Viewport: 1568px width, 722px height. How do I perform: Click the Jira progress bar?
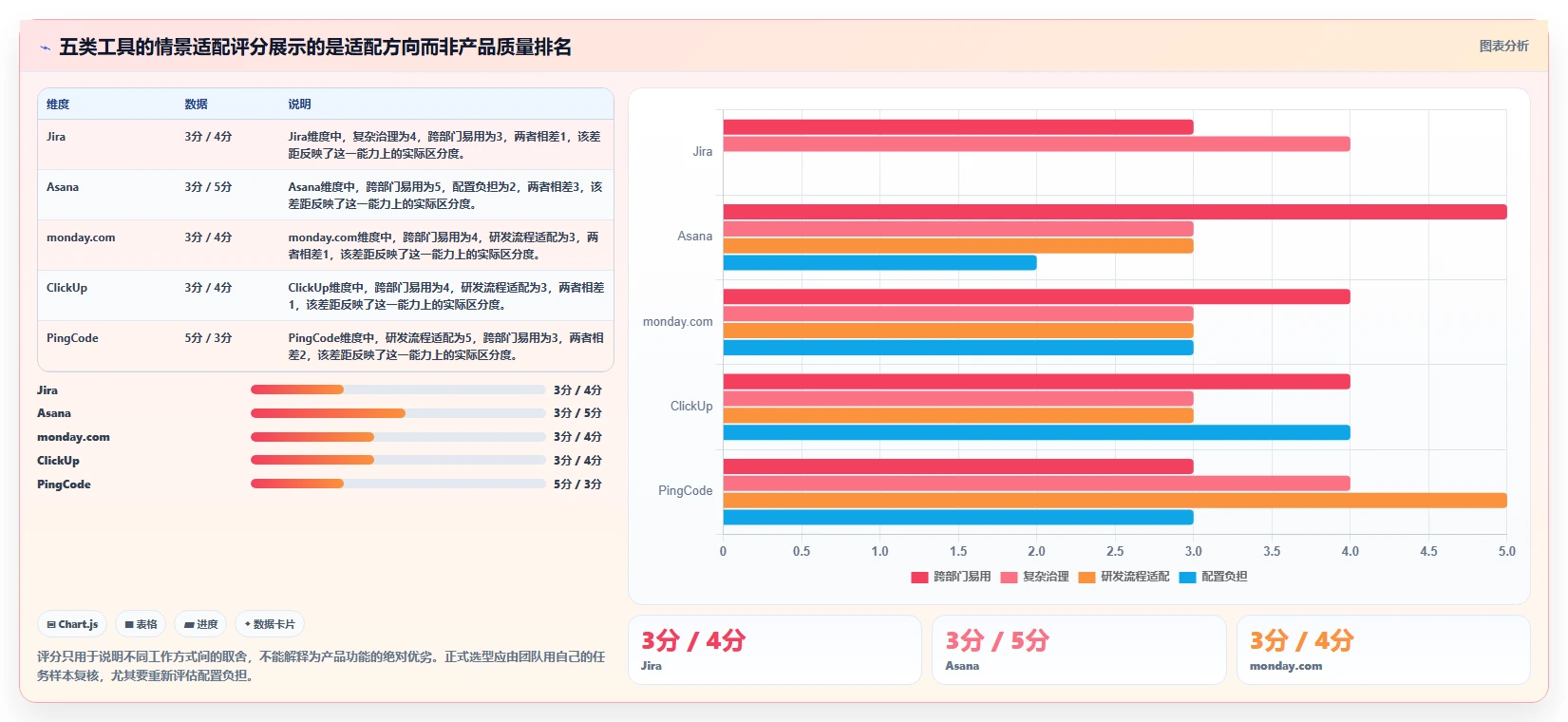coord(398,389)
